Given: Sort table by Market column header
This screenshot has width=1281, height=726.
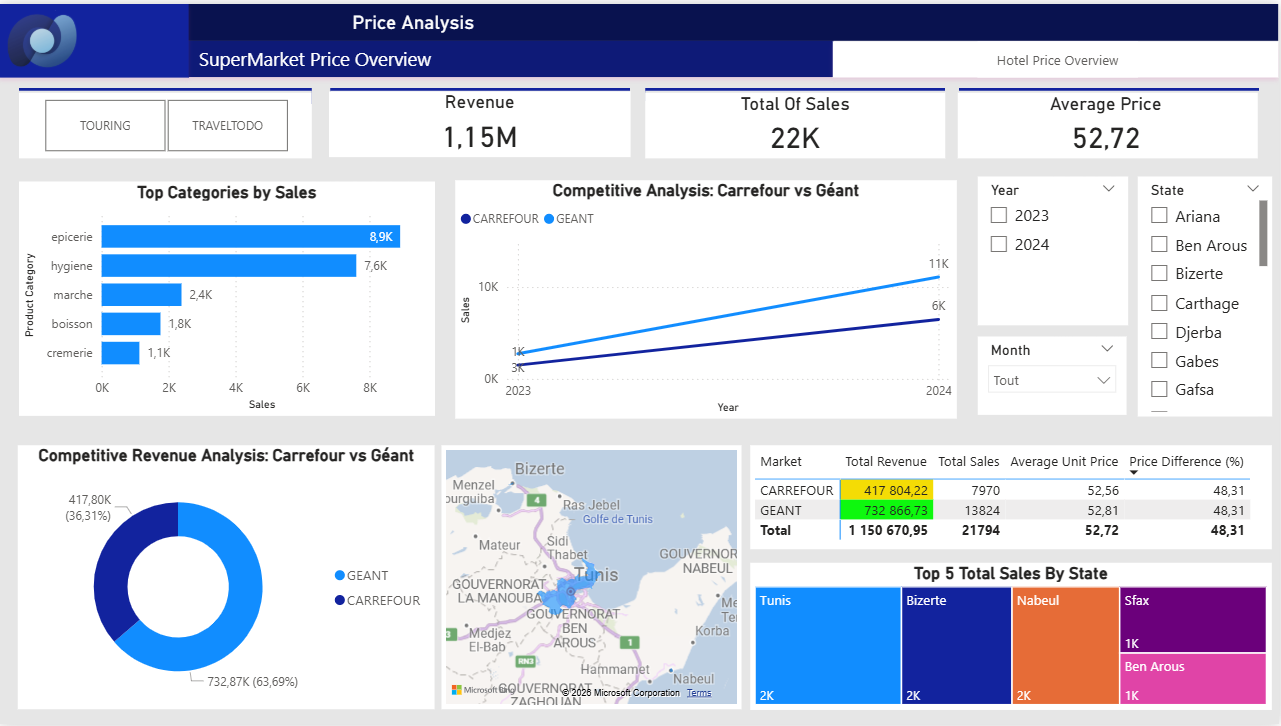Looking at the screenshot, I should point(781,462).
